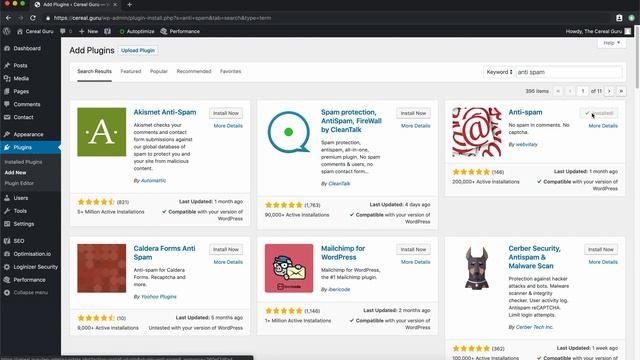View More Details for Mailchimp for WordPress
640x360 pixels.
(x=416, y=262)
